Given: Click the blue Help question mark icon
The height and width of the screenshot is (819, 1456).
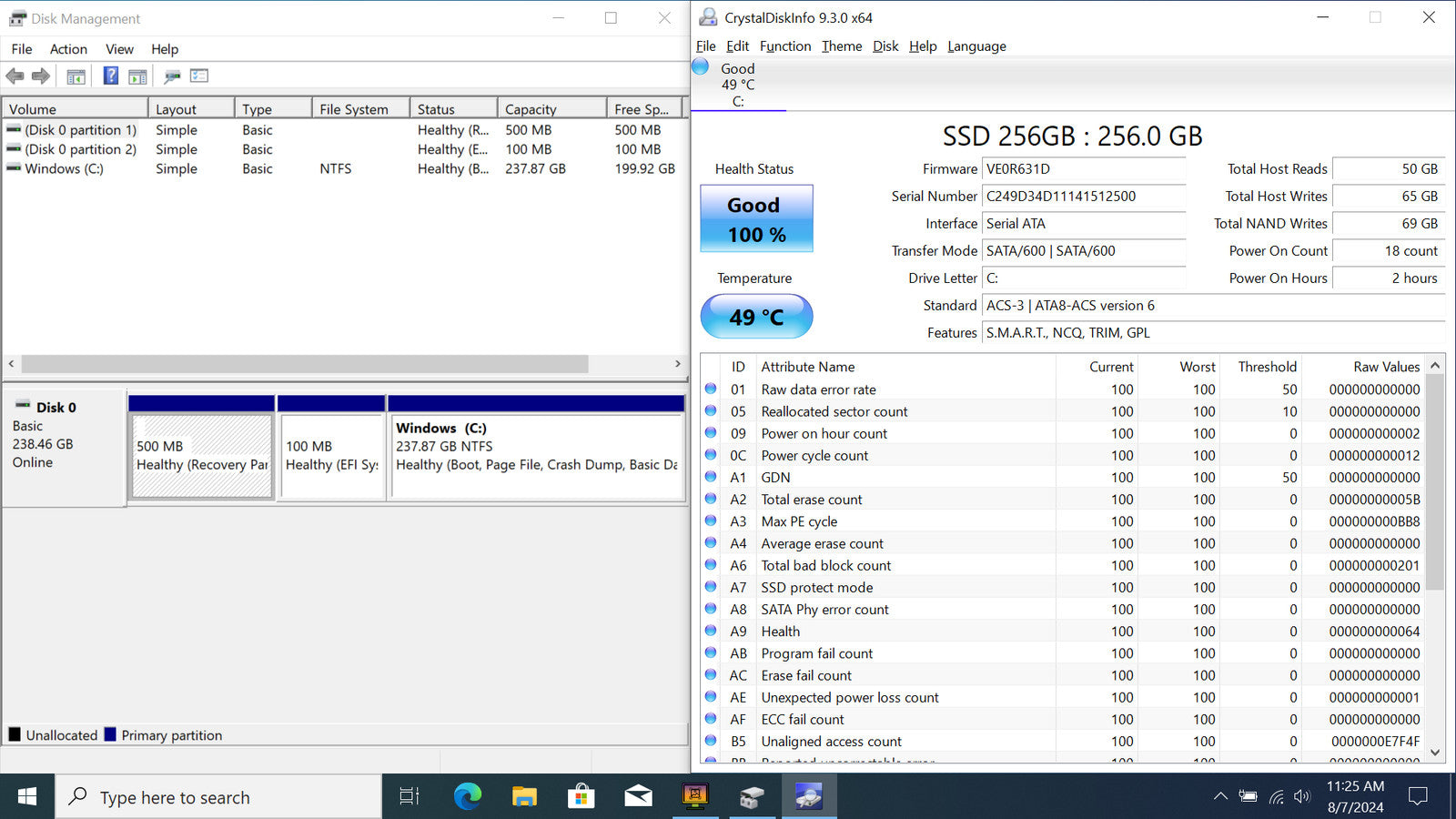Looking at the screenshot, I should (x=110, y=76).
